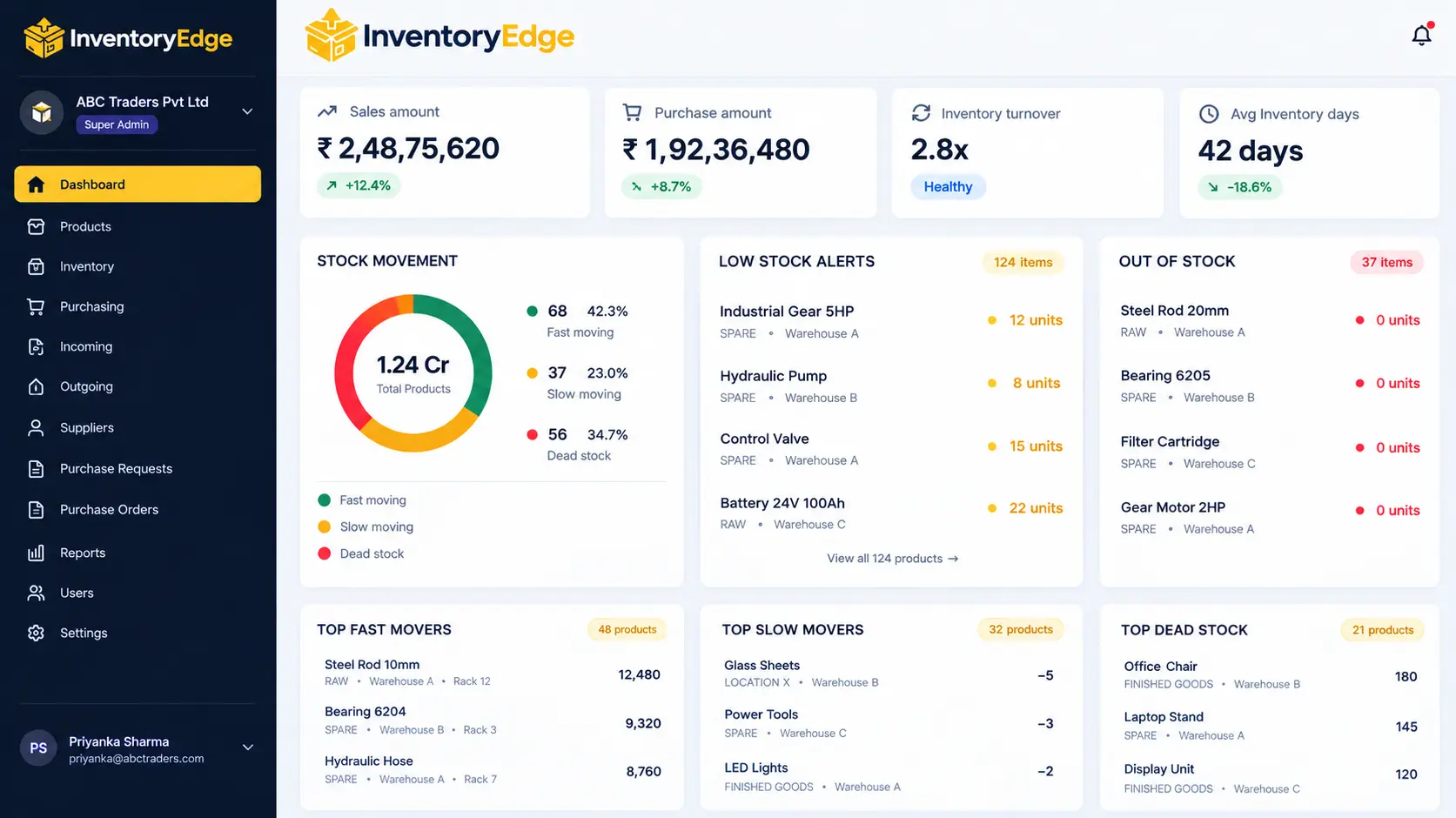Viewport: 1456px width, 818px height.
Task: Select Purchase Requests in the sidebar
Action: pos(138,468)
